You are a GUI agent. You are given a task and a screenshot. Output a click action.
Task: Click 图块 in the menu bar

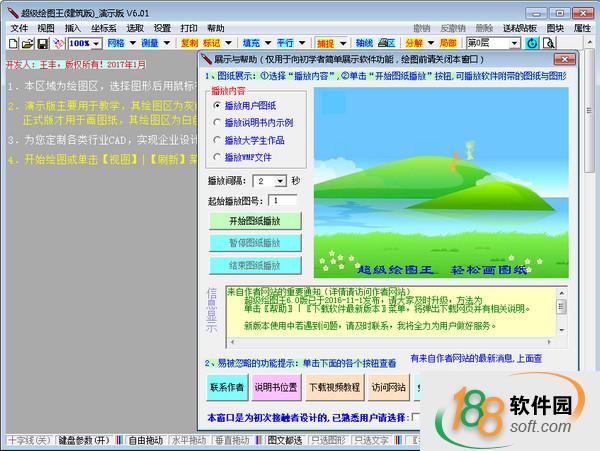(x=555, y=28)
